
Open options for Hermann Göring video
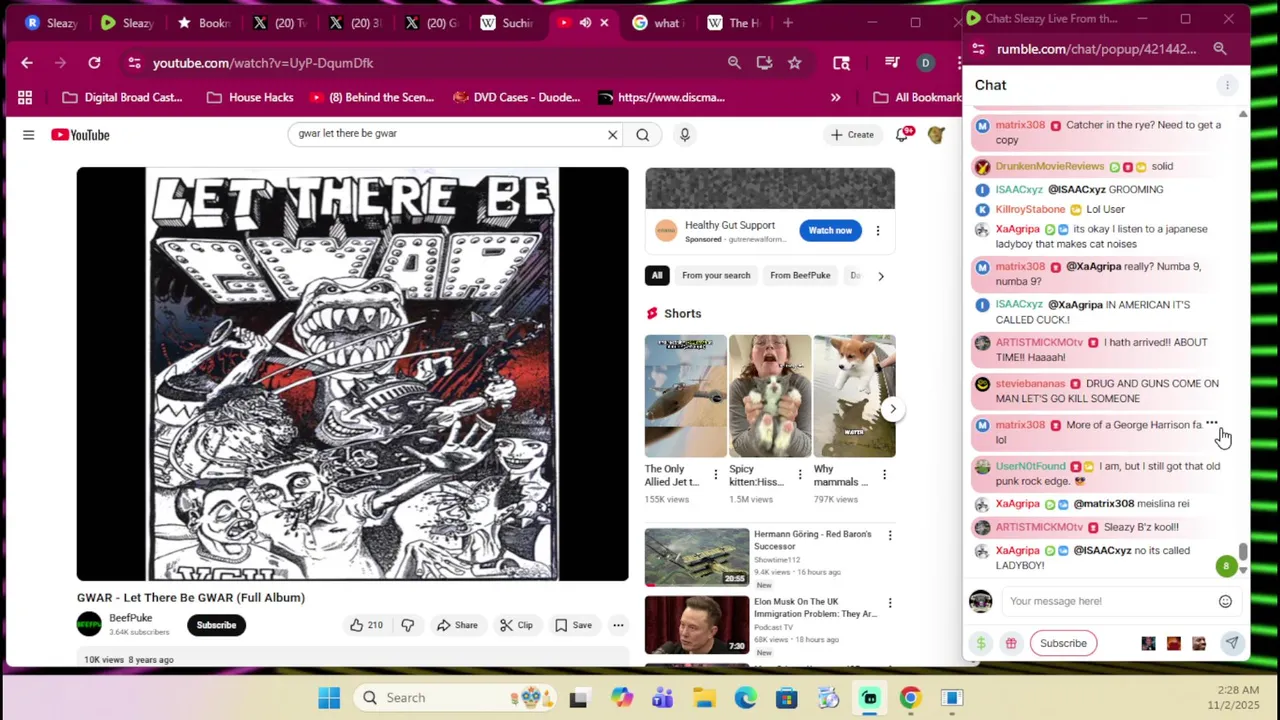click(x=889, y=535)
